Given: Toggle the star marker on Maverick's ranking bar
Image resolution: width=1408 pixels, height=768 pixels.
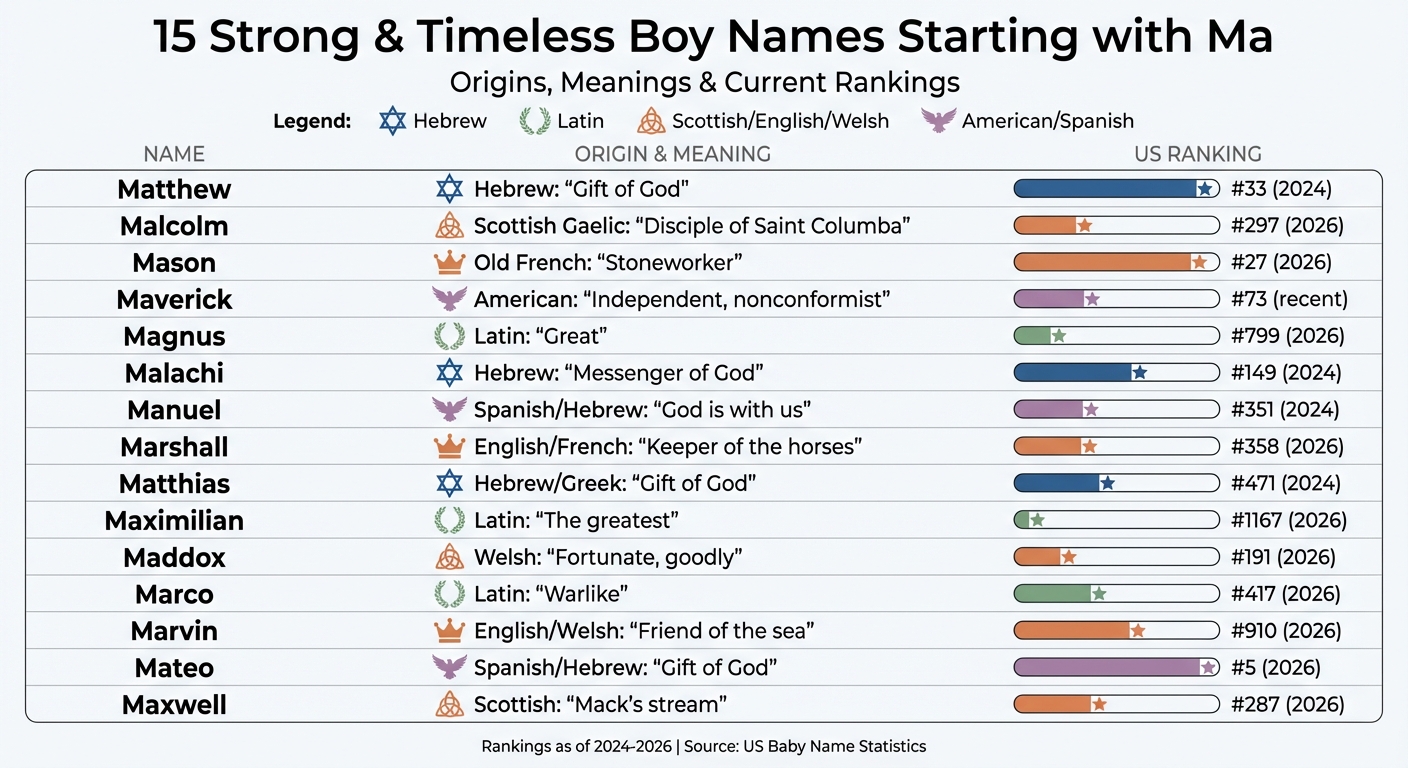Looking at the screenshot, I should pos(1090,298).
